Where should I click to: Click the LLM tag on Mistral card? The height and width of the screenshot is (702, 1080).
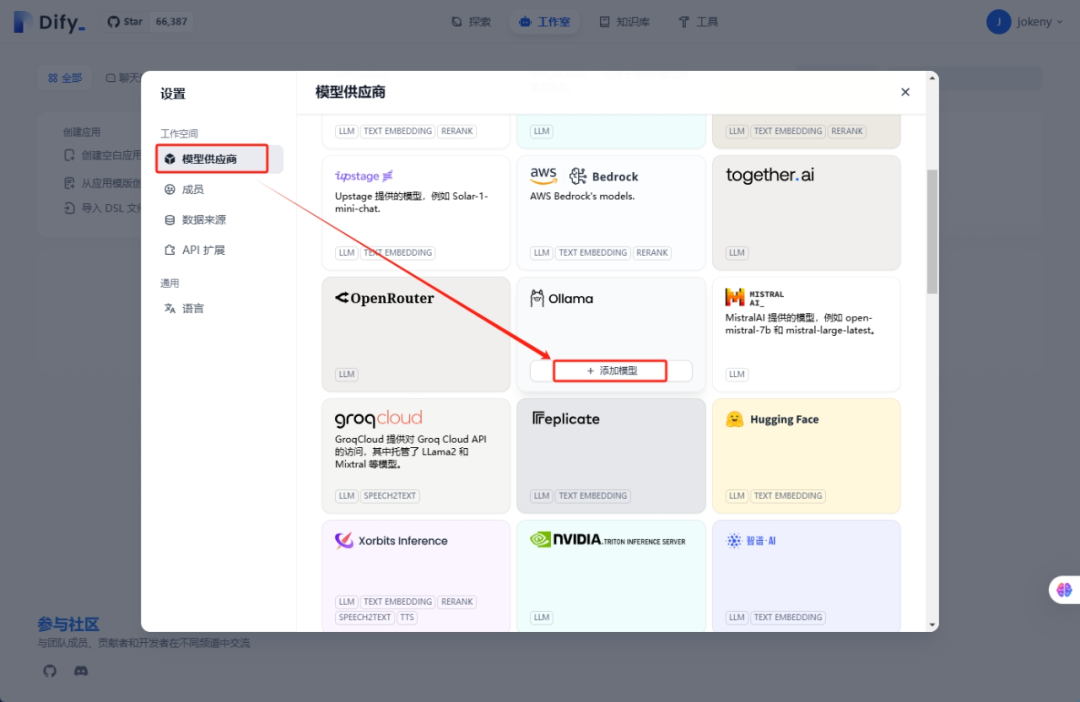click(736, 374)
